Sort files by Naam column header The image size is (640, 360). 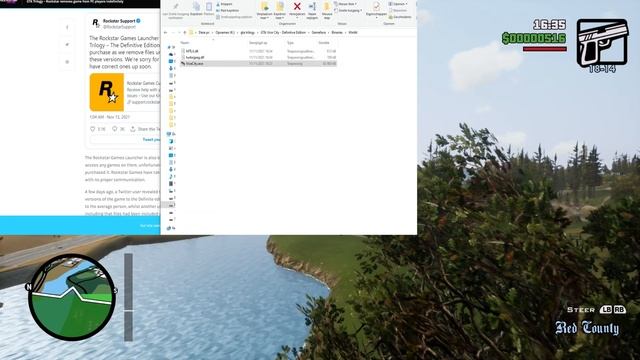[185, 42]
